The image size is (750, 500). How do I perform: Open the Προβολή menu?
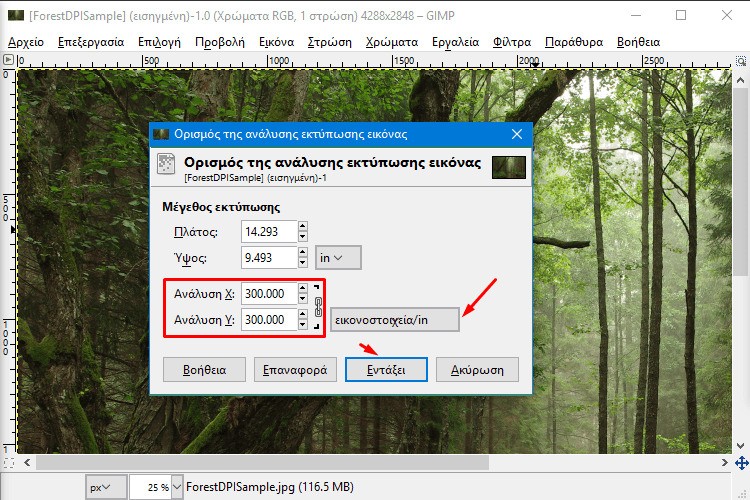(220, 42)
